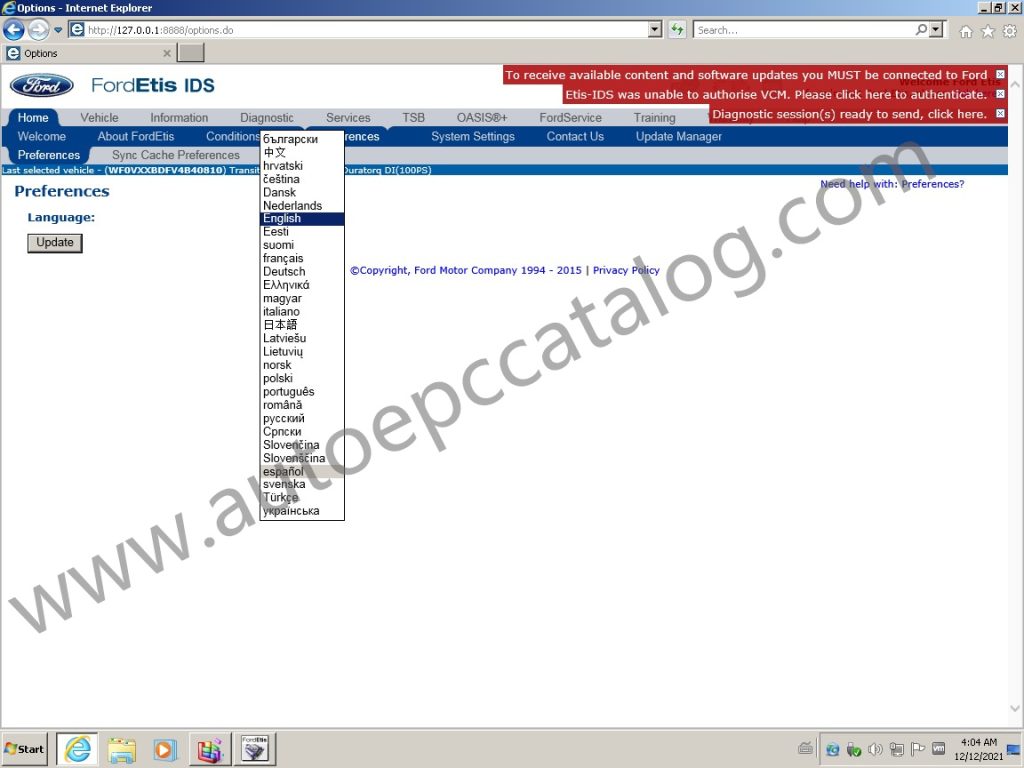1024x768 pixels.
Task: Select Deutsch in the language list
Action: (x=283, y=271)
